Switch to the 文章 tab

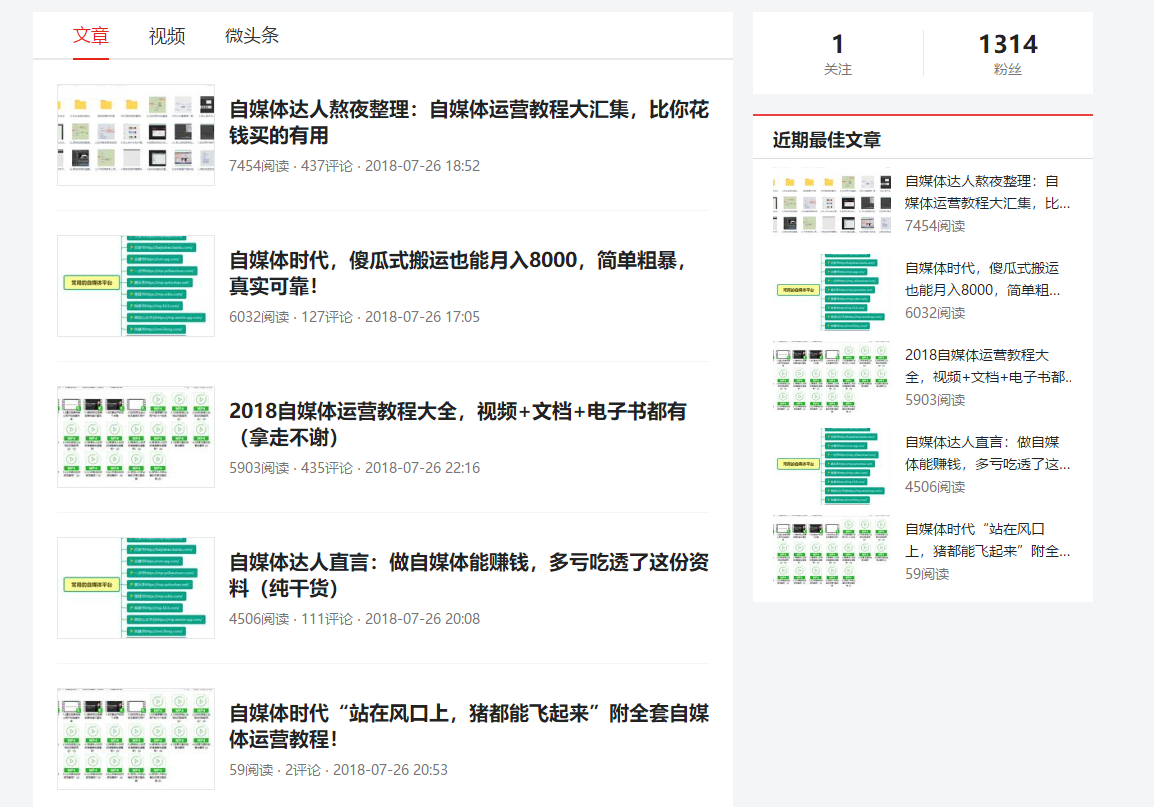click(x=91, y=35)
